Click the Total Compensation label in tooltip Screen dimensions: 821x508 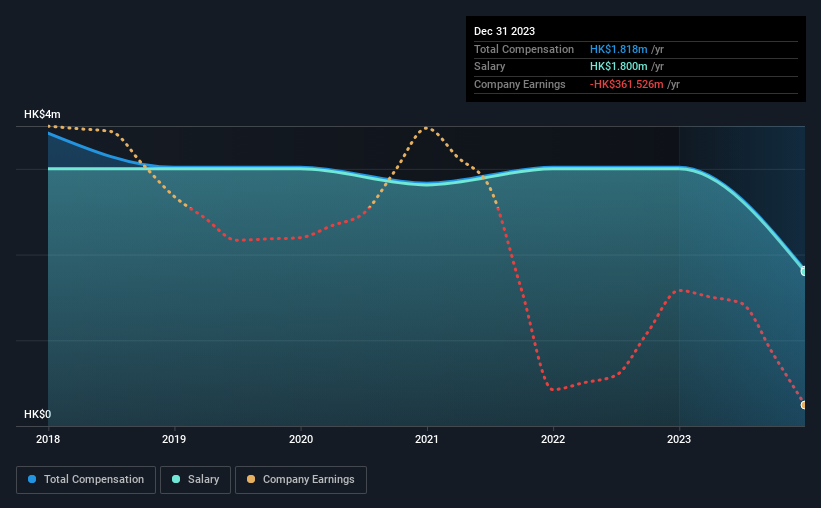point(524,49)
